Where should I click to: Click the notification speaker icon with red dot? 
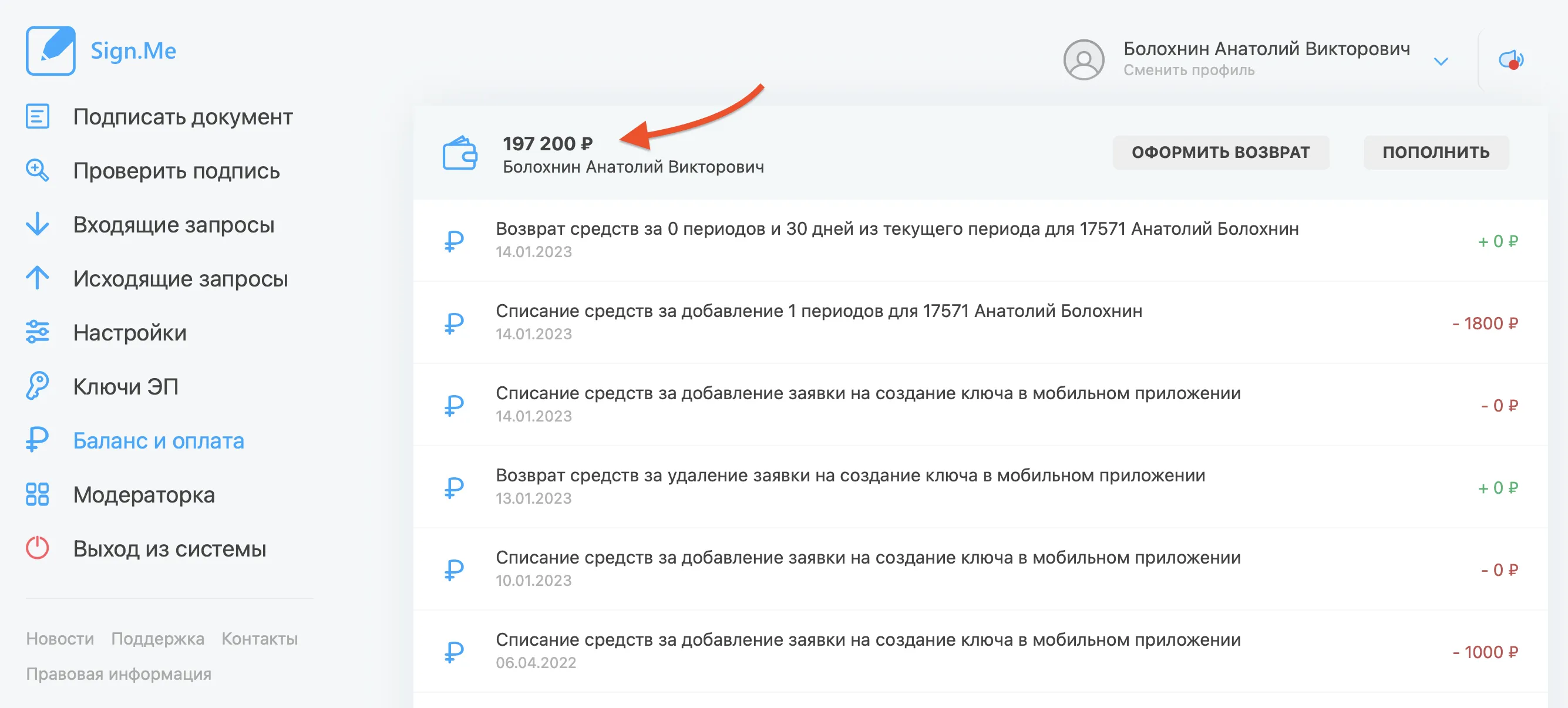[1510, 60]
